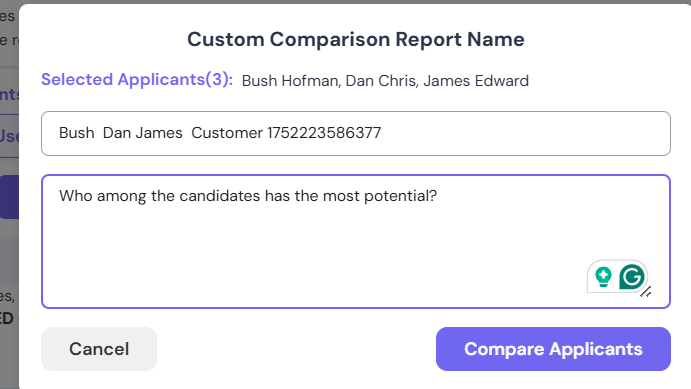Click the applicant name Dan Chris
691x389 pixels.
click(380, 81)
